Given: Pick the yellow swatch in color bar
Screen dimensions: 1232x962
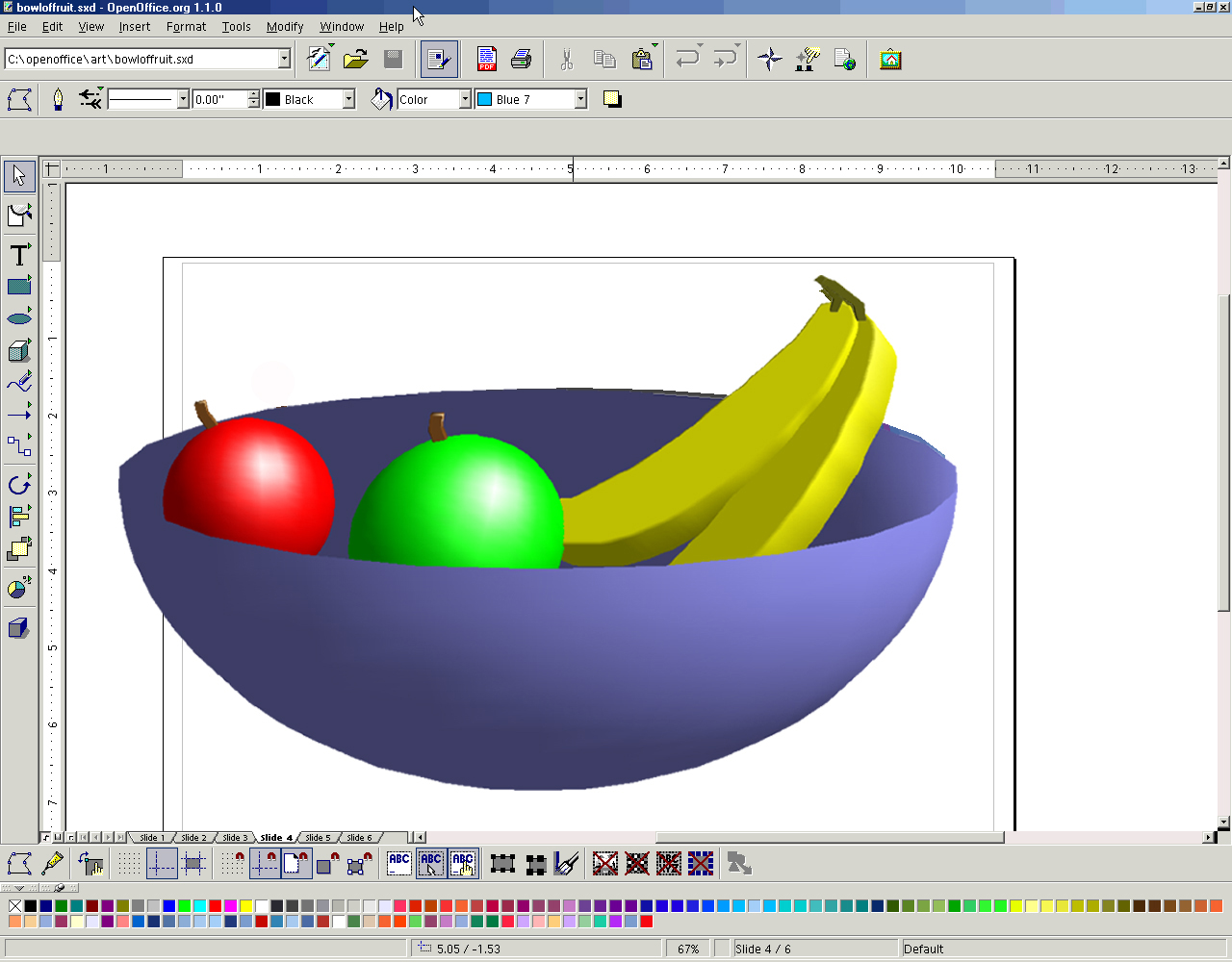Looking at the screenshot, I should (246, 906).
